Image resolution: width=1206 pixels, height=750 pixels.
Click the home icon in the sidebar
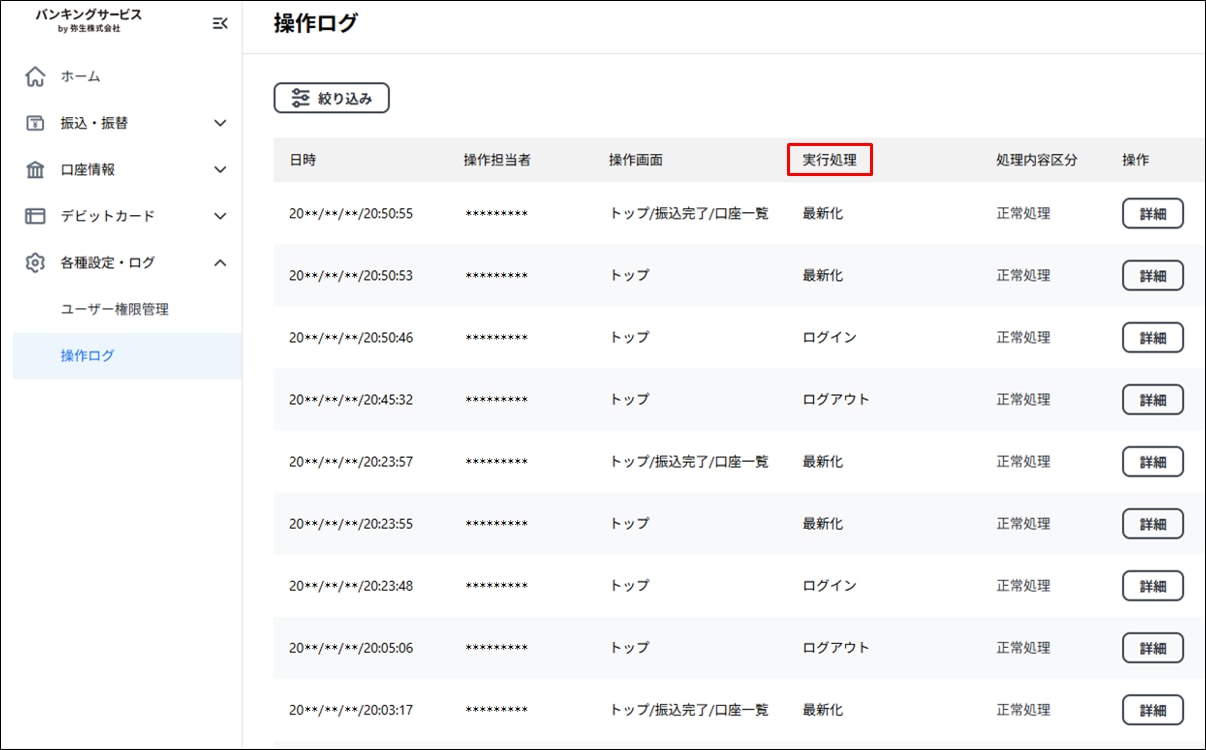pyautogui.click(x=35, y=77)
